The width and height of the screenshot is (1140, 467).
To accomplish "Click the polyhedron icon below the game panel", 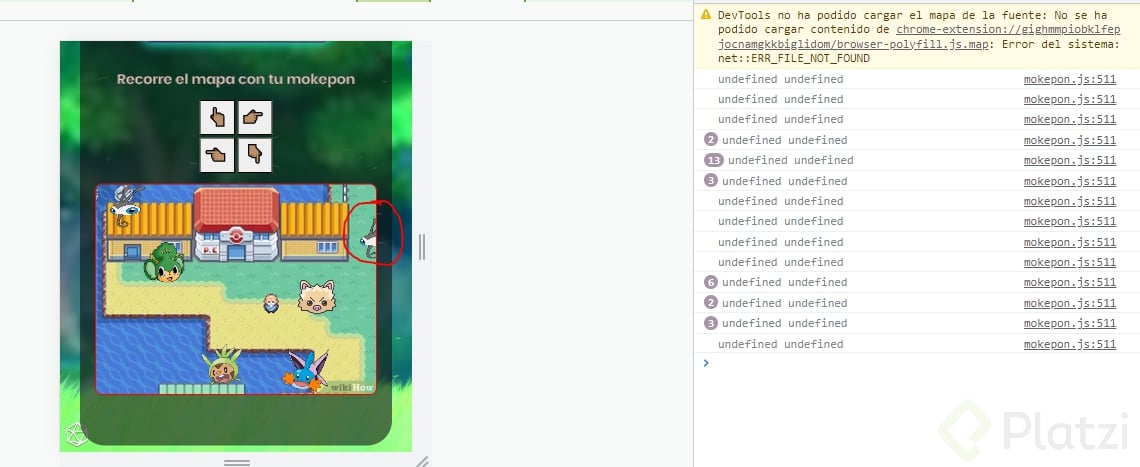I will point(76,435).
